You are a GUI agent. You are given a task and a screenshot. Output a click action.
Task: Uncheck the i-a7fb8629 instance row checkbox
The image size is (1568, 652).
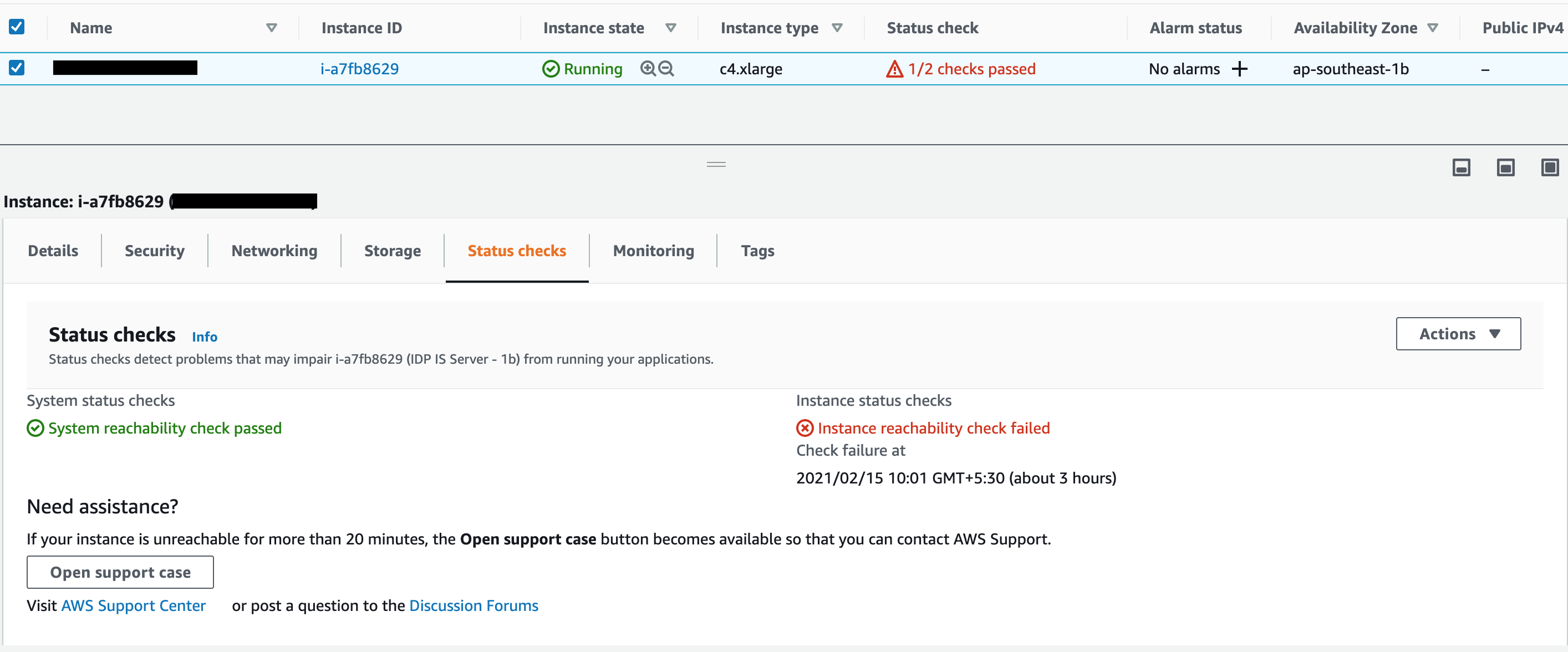tap(17, 68)
